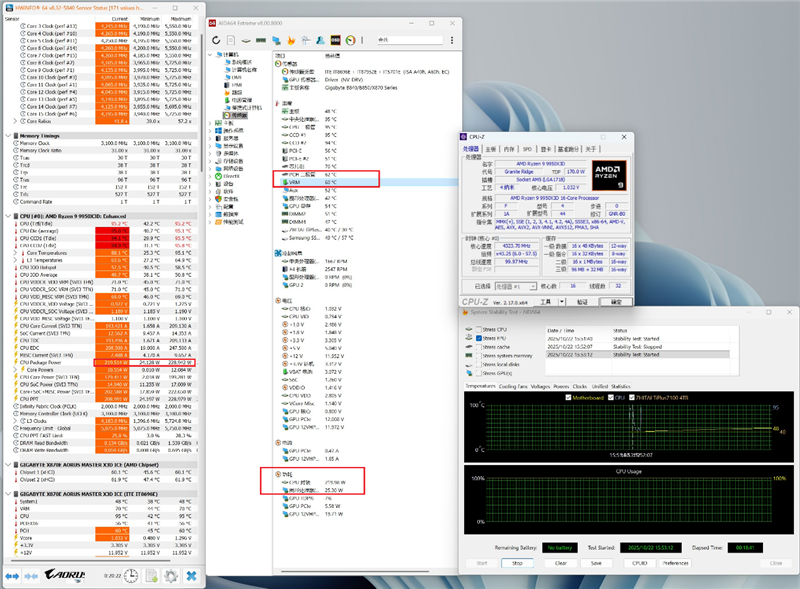Open the AIDA64 report wizard icon

229,41
